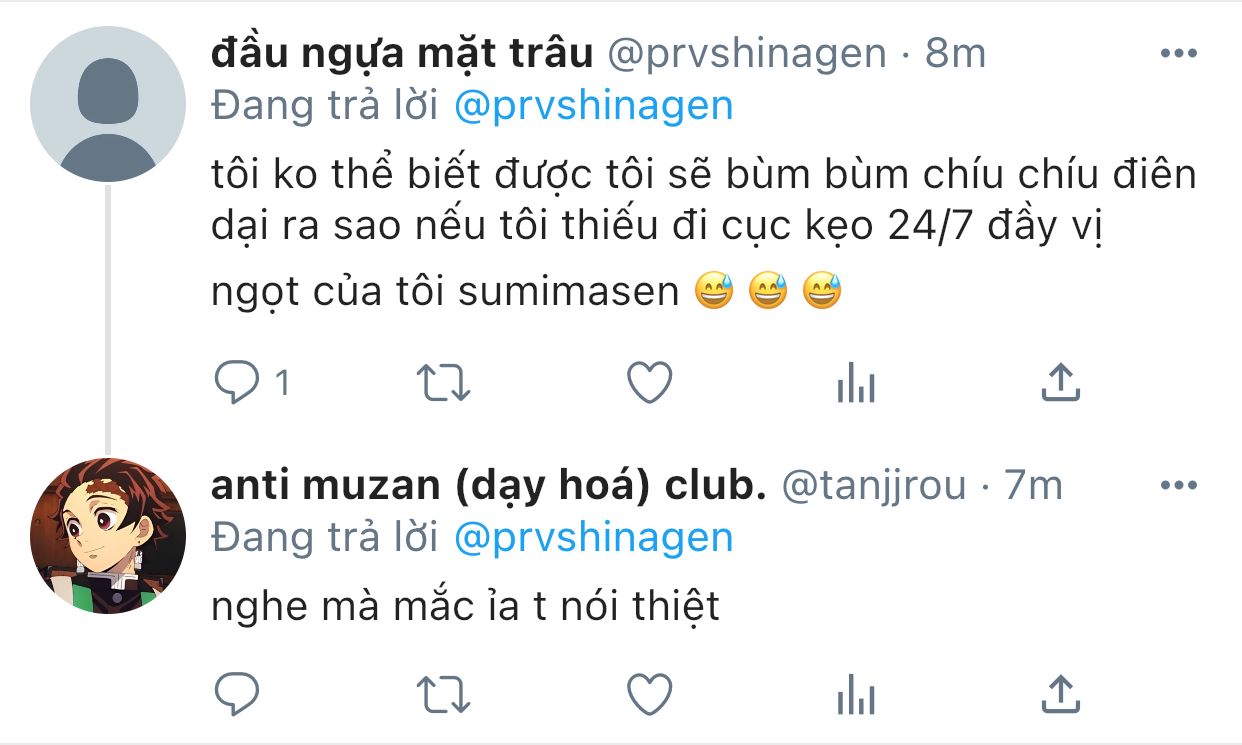
Task: View analytics of the first tweet
Action: (x=855, y=383)
